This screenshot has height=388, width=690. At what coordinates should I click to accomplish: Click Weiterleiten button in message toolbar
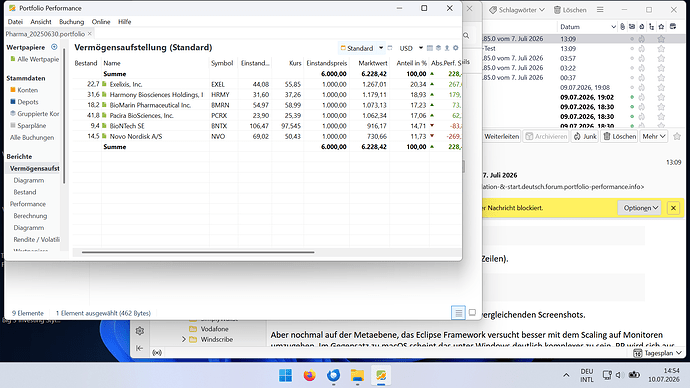pos(501,136)
